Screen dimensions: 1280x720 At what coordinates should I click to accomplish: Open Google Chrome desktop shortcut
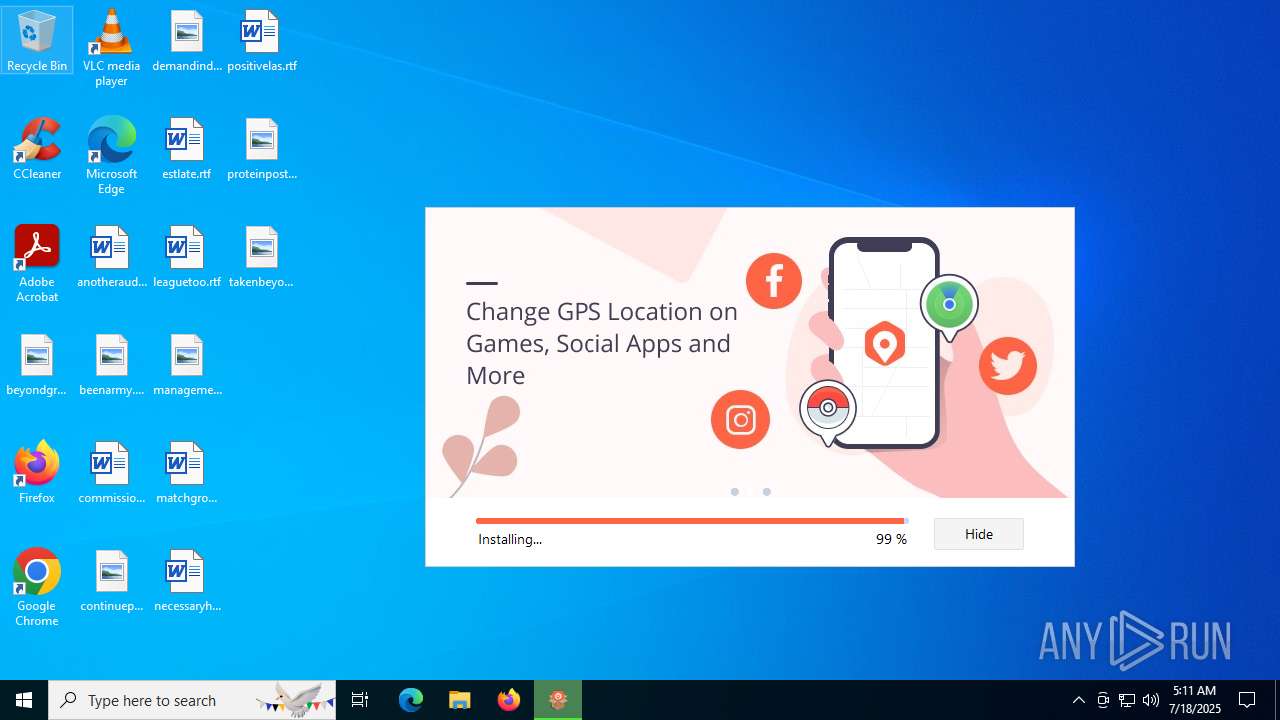click(37, 587)
